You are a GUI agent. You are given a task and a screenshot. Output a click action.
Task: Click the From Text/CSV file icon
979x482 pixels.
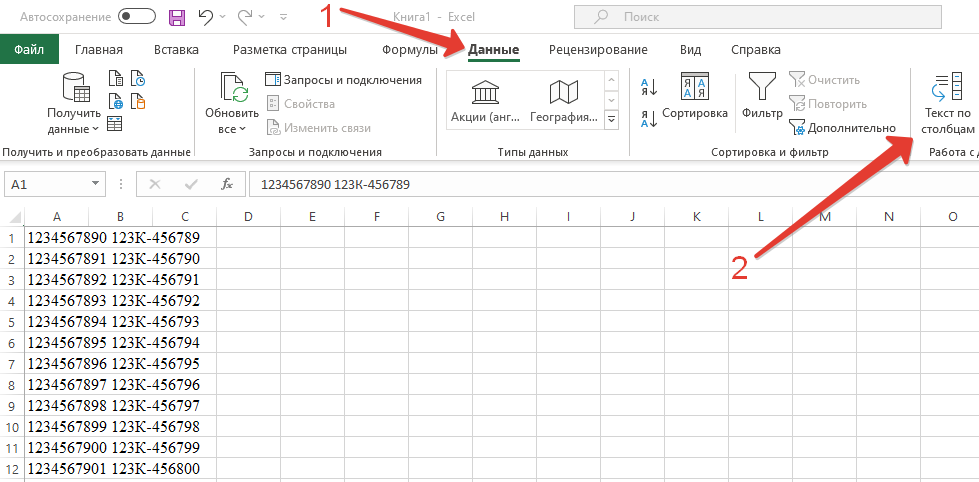(117, 79)
